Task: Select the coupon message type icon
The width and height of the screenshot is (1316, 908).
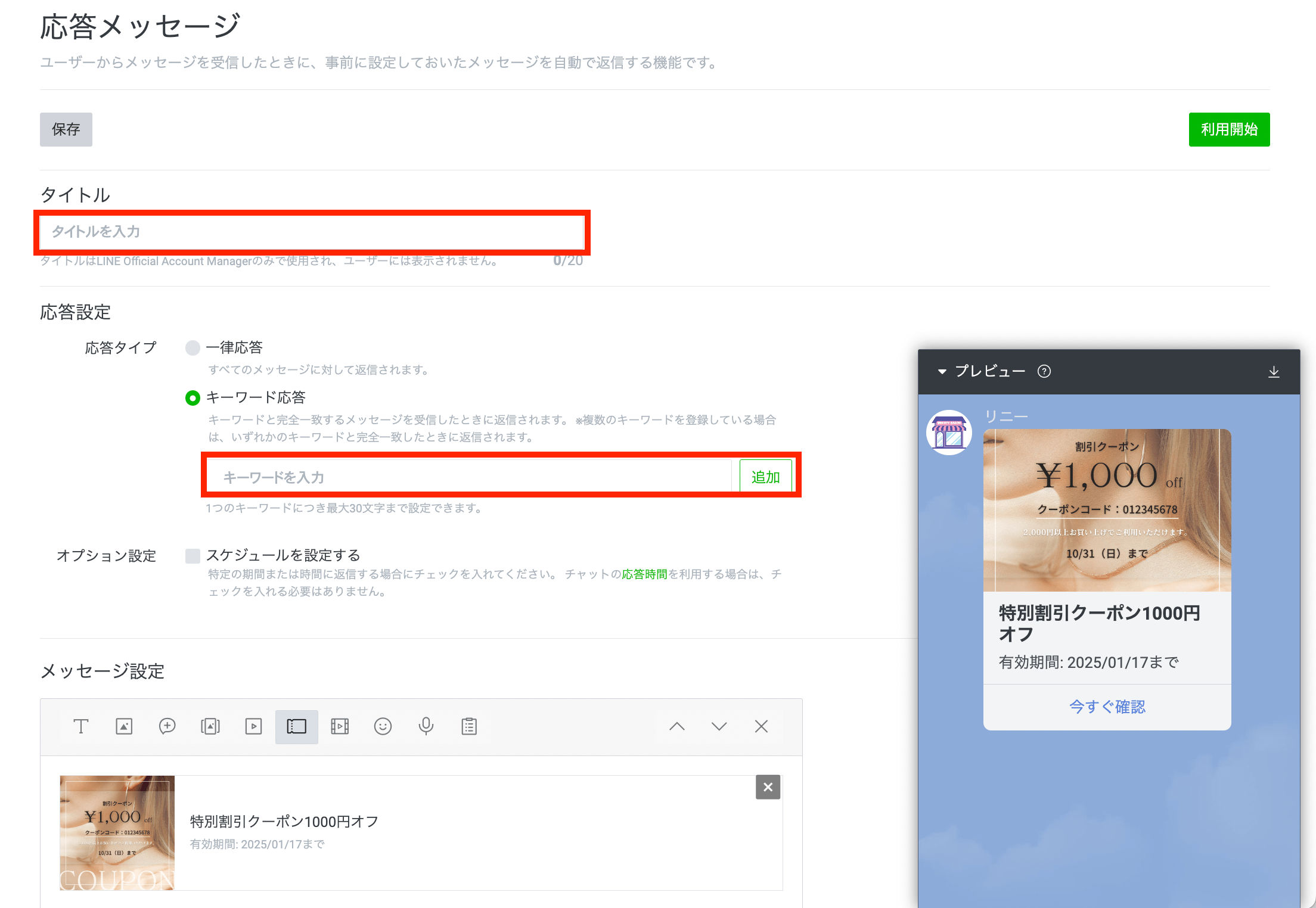Action: coord(296,726)
